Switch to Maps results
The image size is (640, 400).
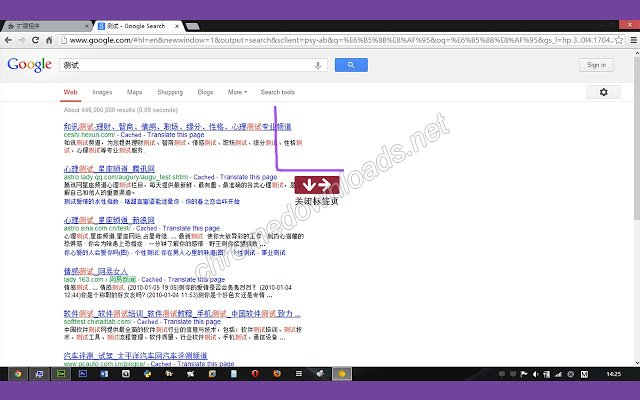click(134, 92)
